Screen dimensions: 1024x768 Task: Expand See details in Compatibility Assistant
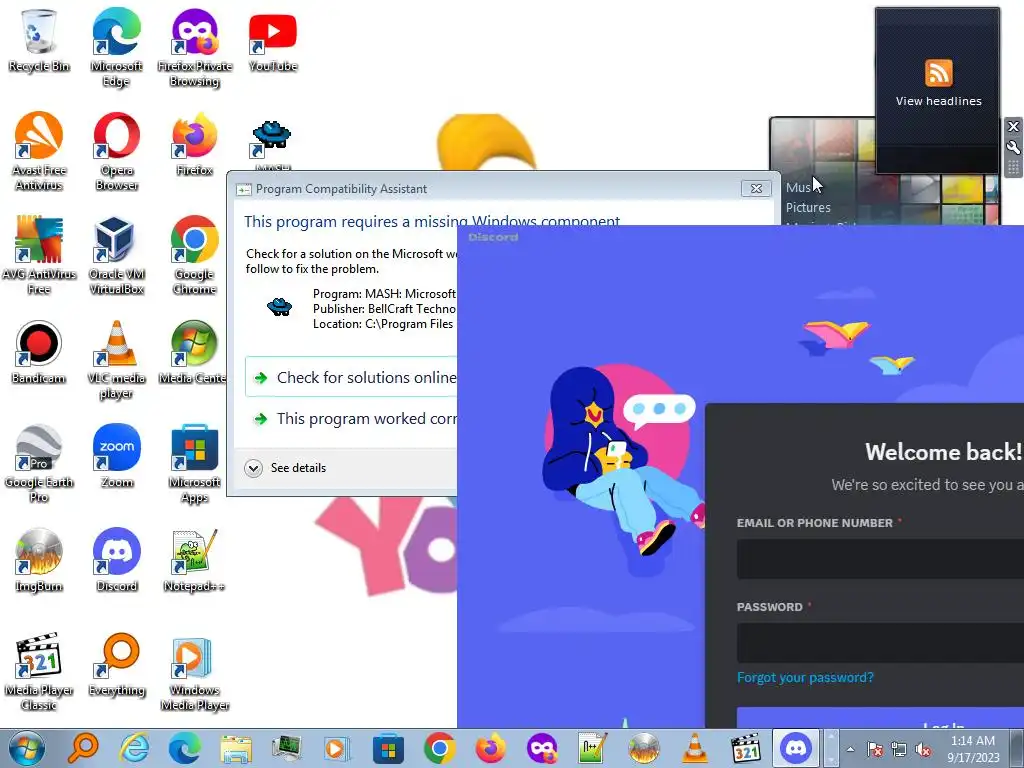[285, 468]
